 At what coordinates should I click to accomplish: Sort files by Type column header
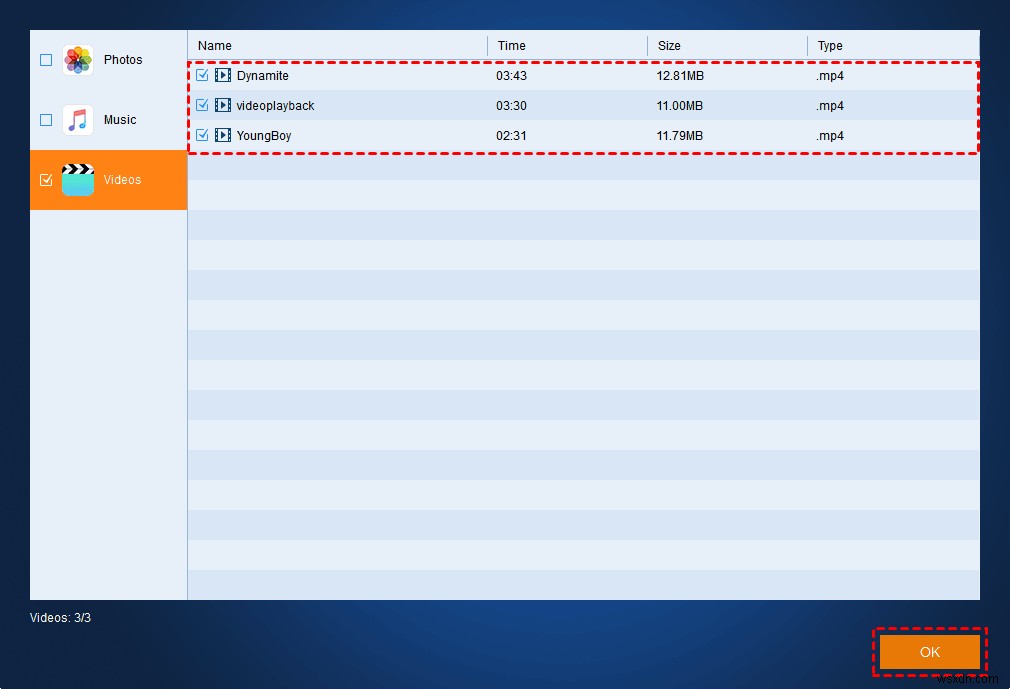pyautogui.click(x=830, y=46)
